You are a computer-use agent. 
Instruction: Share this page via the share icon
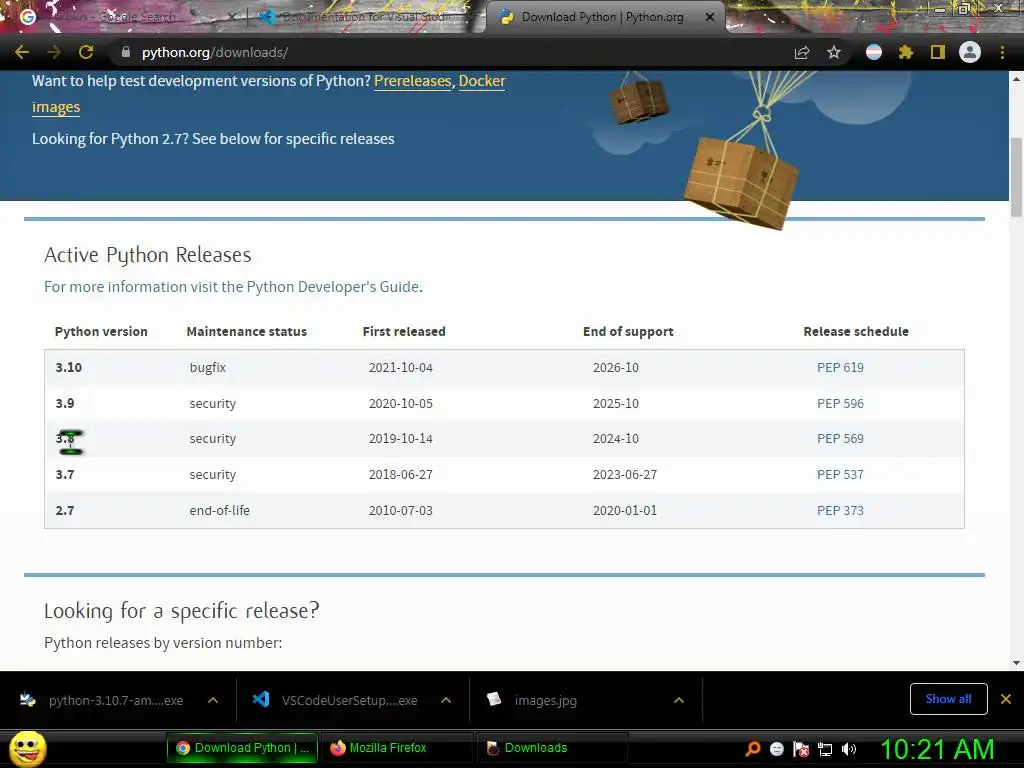[802, 52]
